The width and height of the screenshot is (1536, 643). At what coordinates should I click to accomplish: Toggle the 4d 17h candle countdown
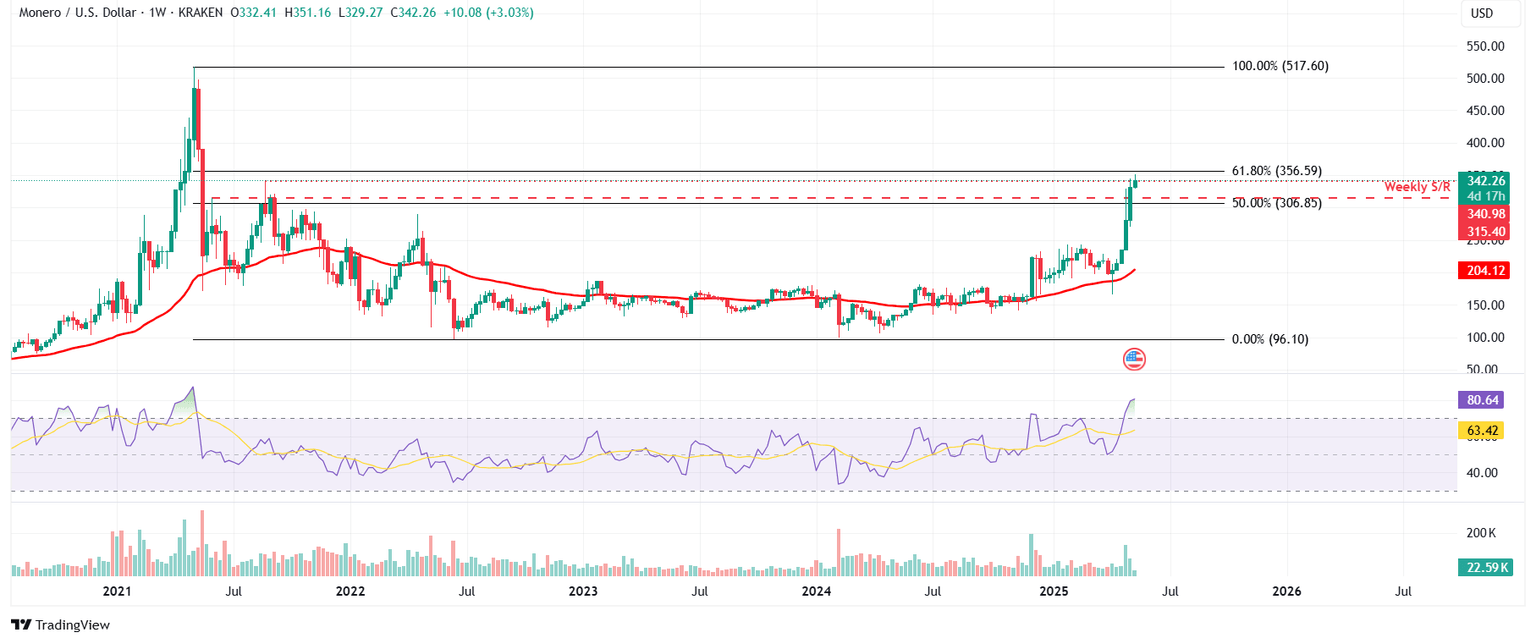1486,196
